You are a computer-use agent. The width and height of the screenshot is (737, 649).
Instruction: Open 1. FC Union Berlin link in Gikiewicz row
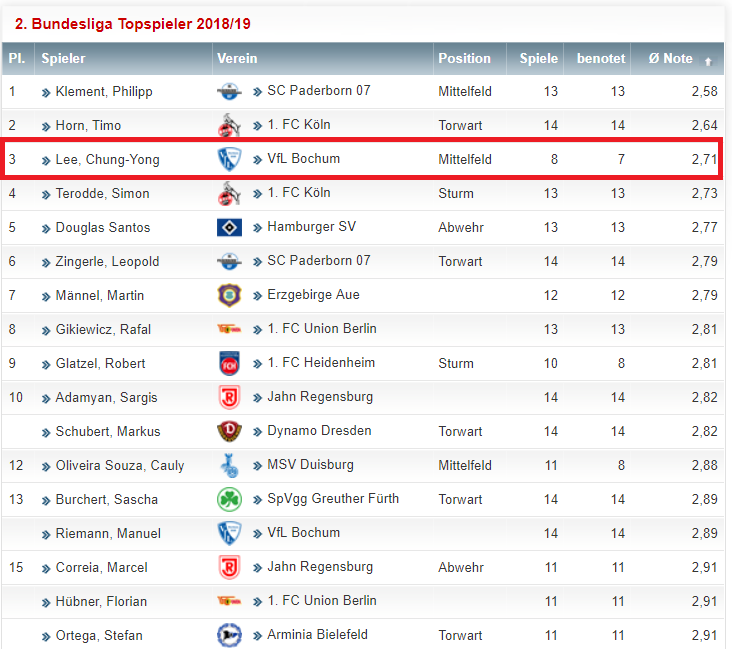[x=322, y=328]
